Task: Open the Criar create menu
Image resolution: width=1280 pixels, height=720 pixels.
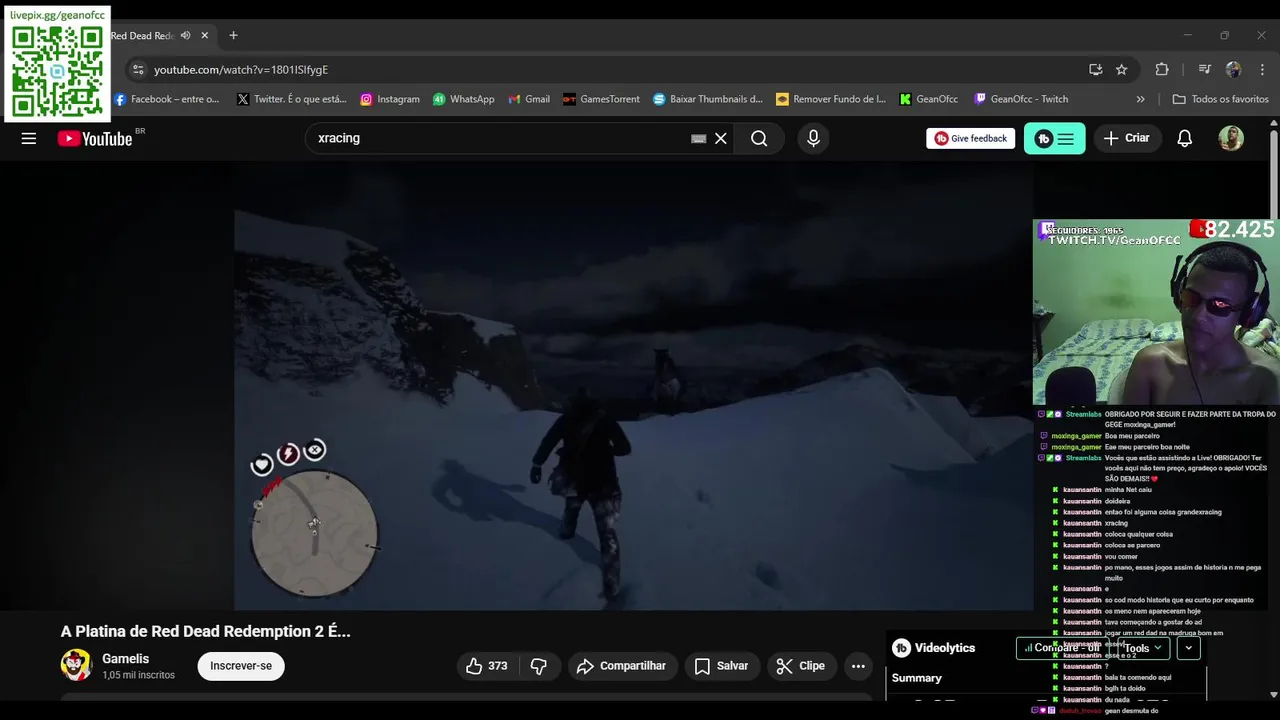Action: click(1127, 138)
